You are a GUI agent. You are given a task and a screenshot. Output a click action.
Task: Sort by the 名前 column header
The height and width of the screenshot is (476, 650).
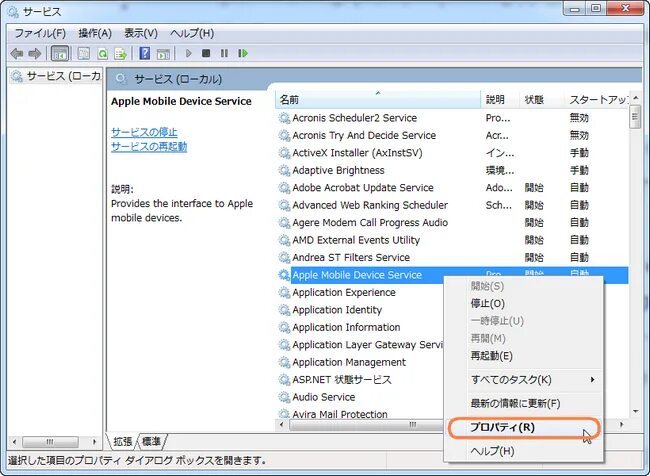click(x=377, y=100)
